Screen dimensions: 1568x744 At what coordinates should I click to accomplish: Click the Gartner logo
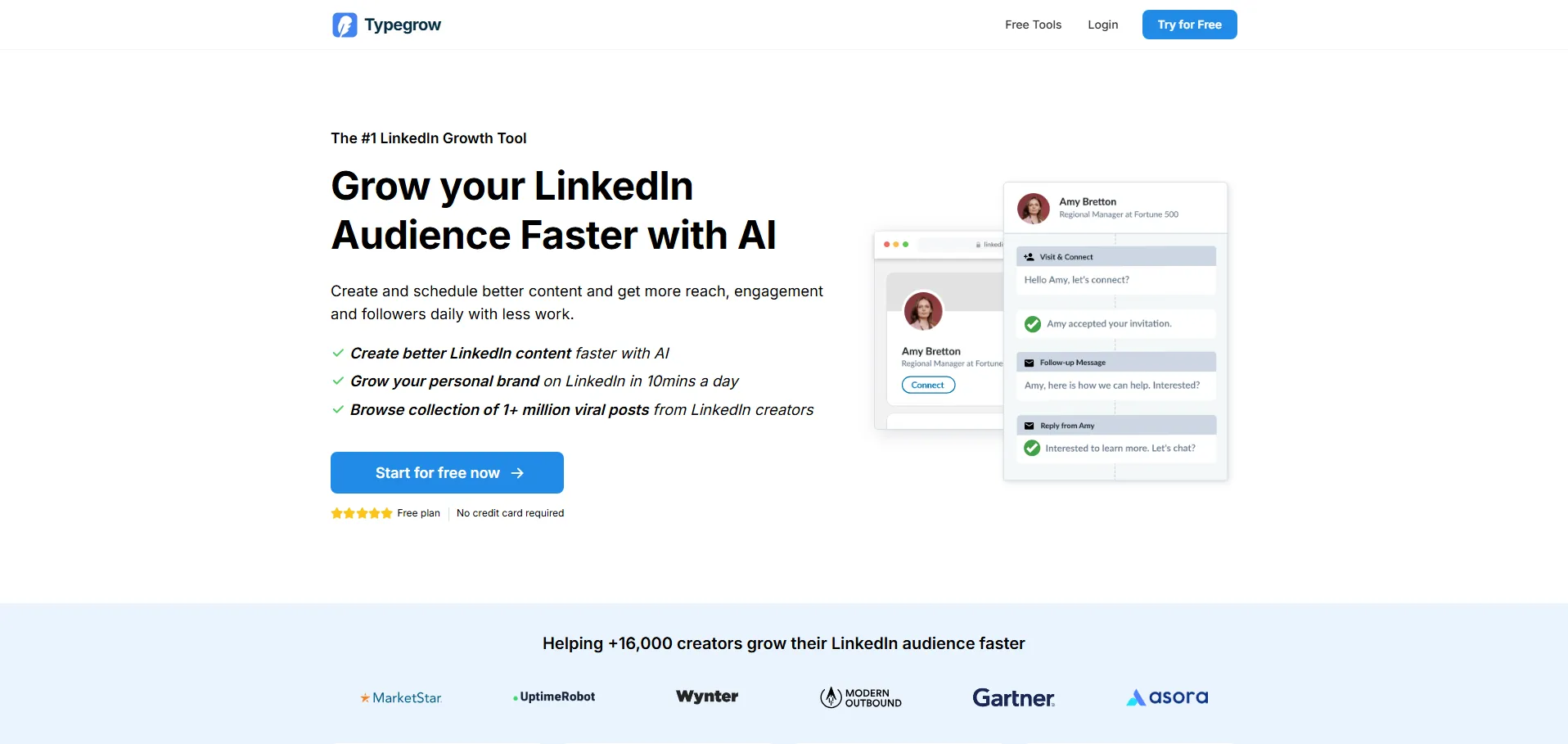click(x=1013, y=697)
